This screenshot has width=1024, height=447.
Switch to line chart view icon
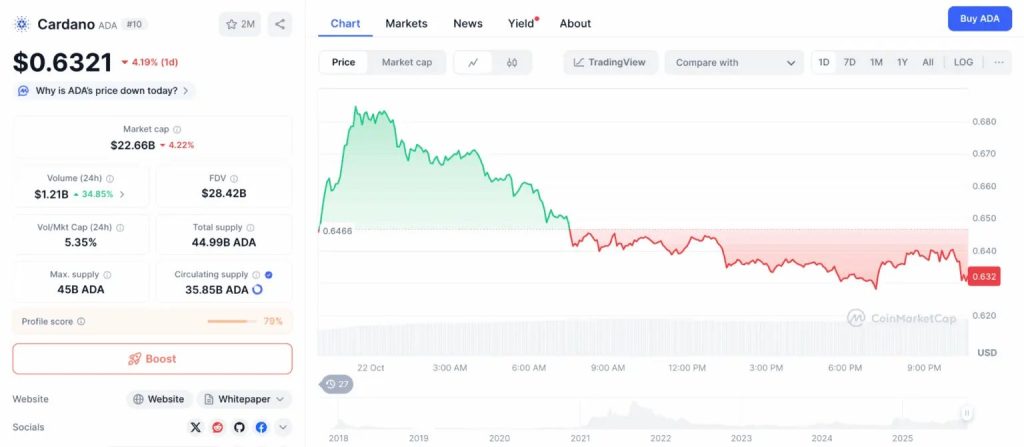473,62
